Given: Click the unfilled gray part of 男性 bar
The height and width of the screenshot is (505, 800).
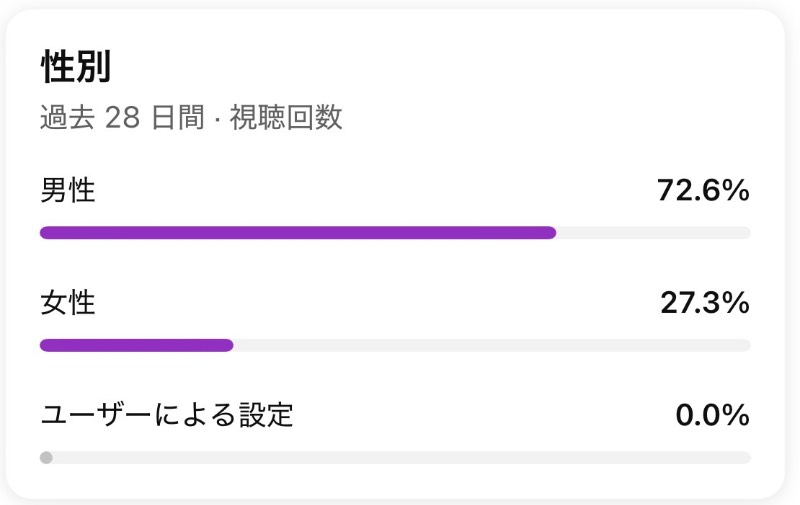Looking at the screenshot, I should 654,233.
